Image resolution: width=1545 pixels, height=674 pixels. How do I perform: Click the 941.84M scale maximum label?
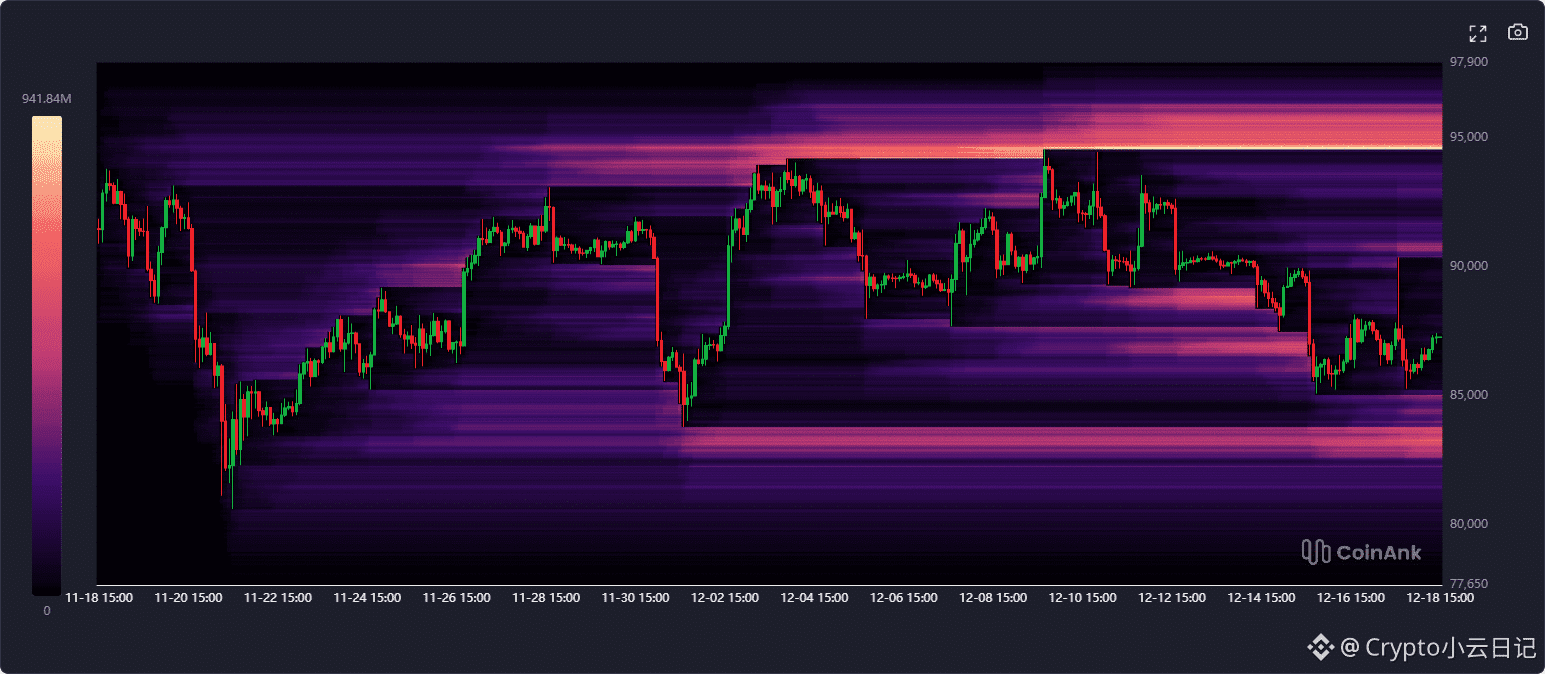click(47, 98)
